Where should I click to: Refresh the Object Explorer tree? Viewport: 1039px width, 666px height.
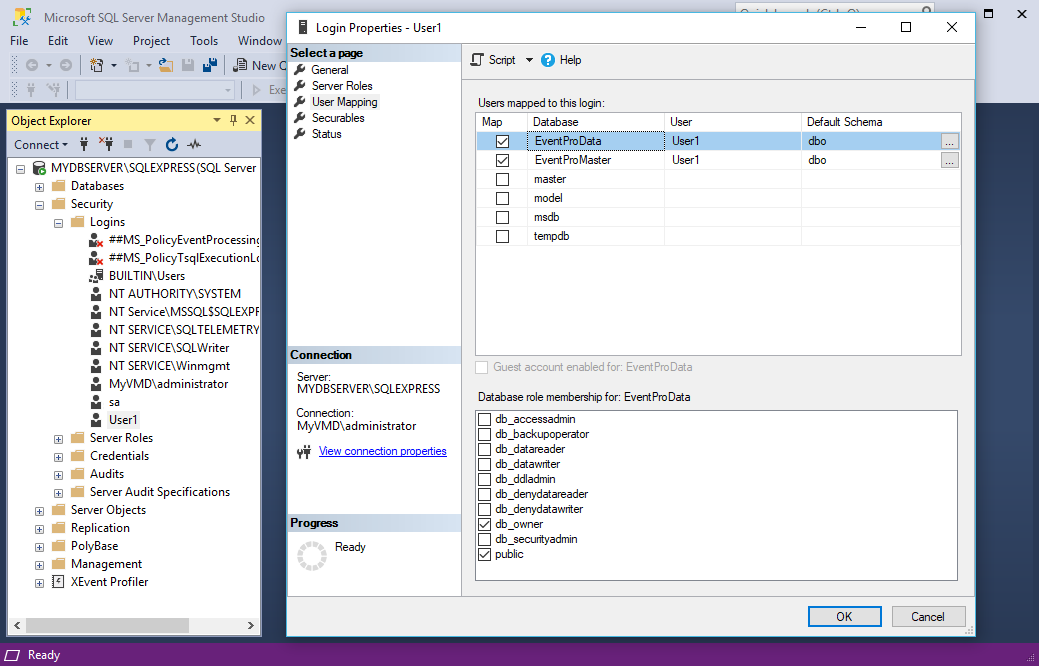point(172,144)
